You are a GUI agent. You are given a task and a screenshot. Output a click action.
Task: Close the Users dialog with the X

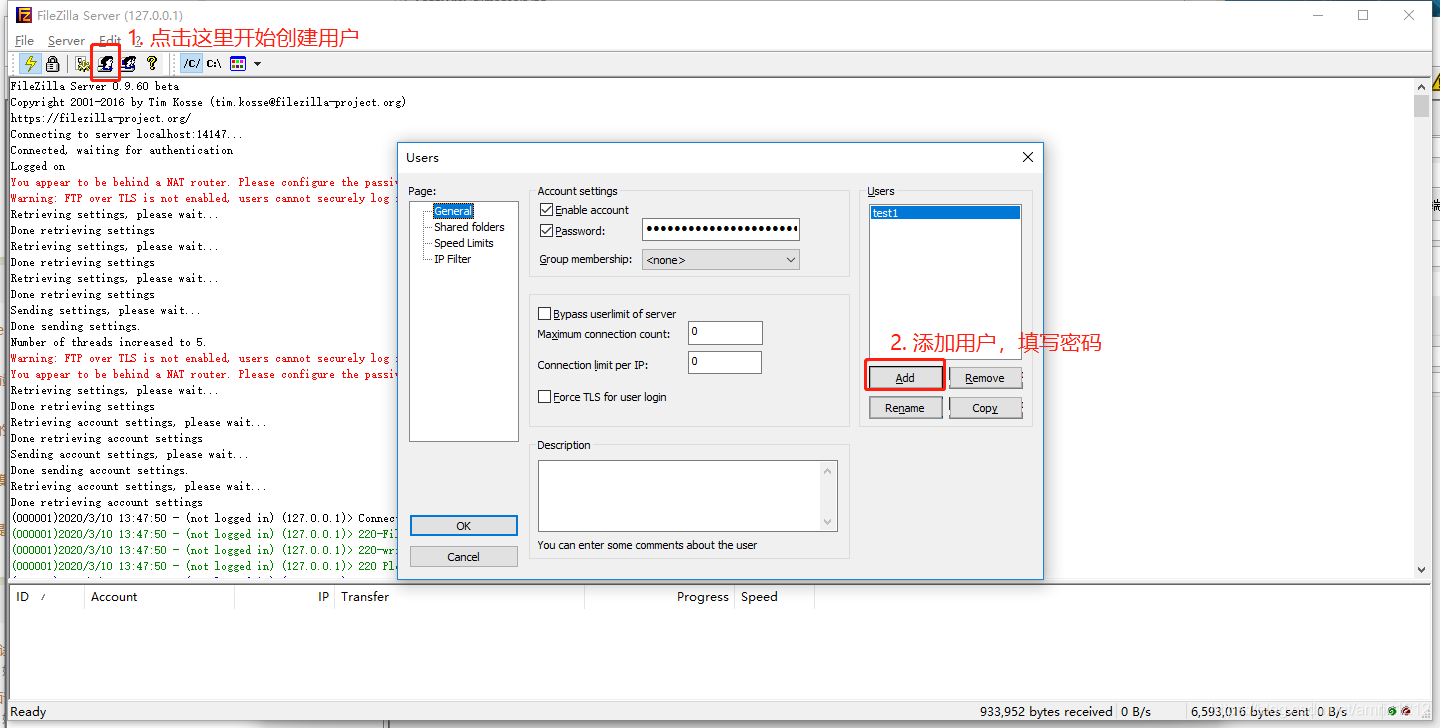pyautogui.click(x=1027, y=157)
